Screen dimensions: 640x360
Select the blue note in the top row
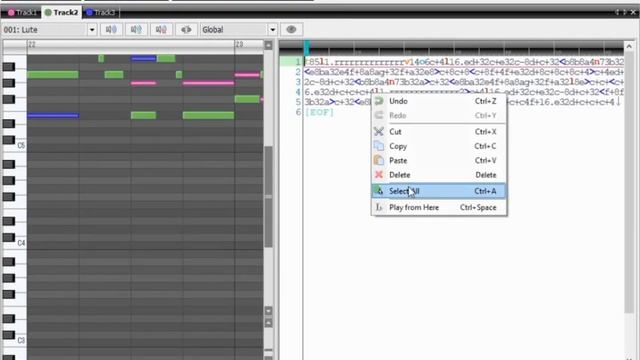point(143,58)
